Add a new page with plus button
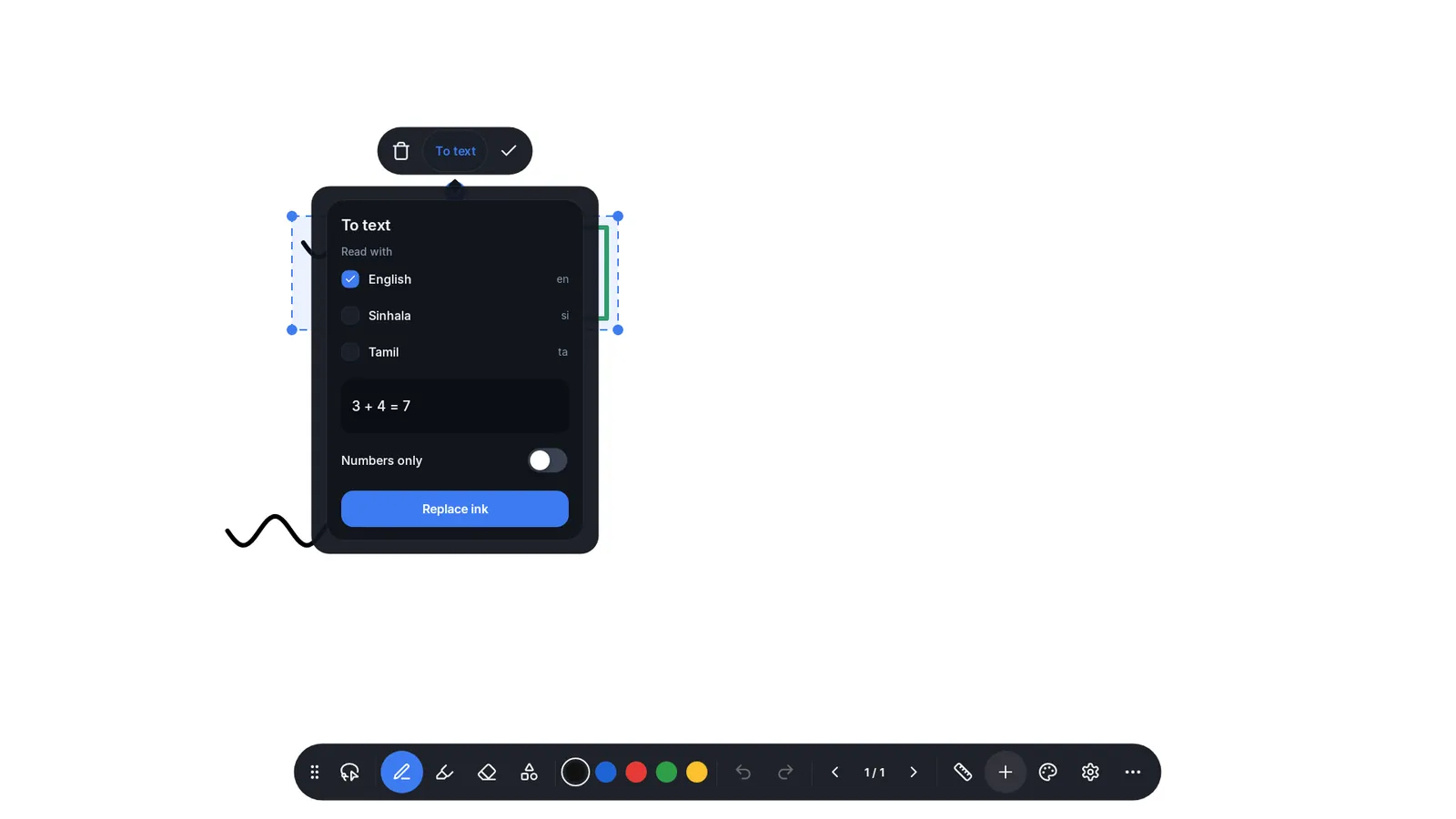 [1006, 773]
